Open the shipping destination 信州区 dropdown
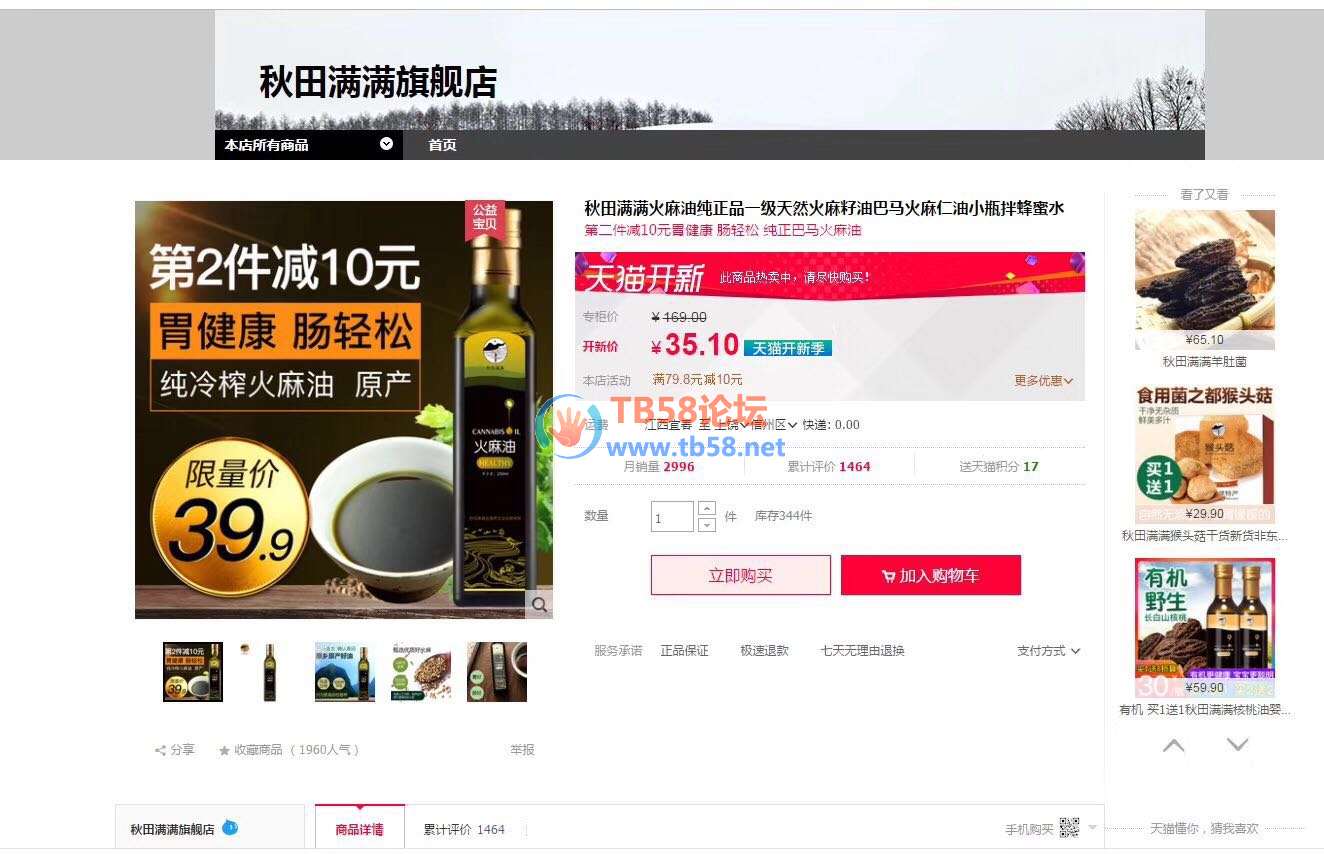The width and height of the screenshot is (1324, 854). click(776, 424)
